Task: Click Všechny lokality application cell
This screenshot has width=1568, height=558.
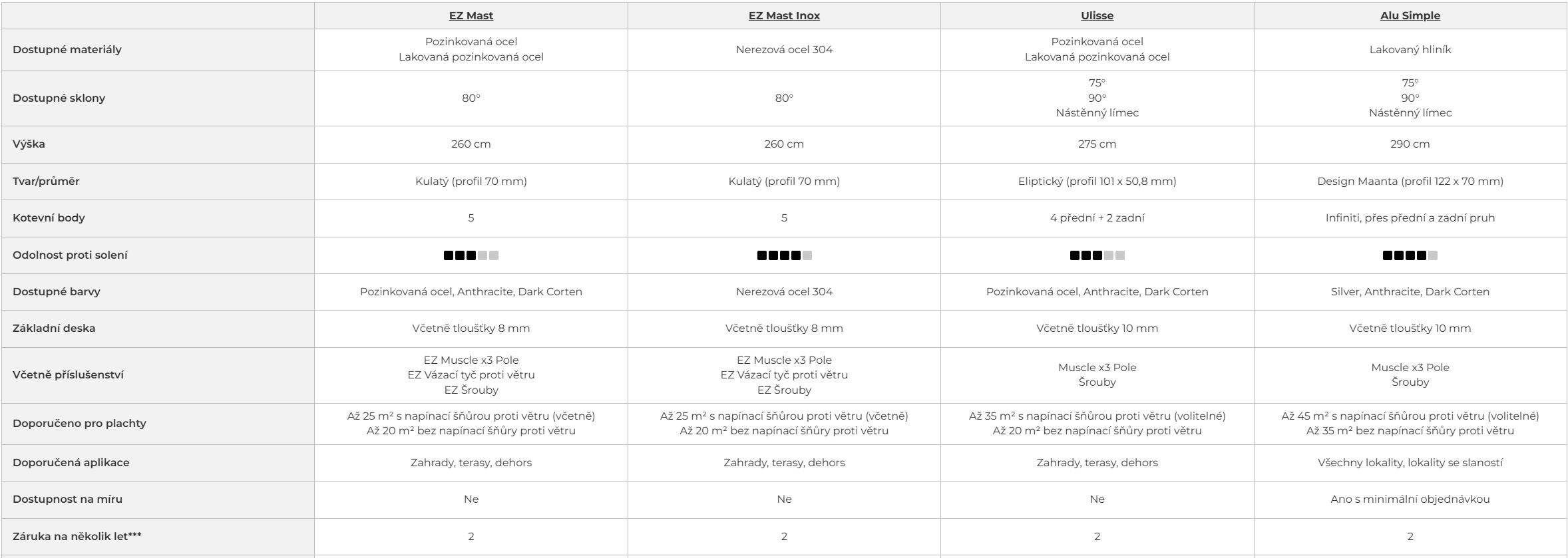Action: tap(1410, 463)
